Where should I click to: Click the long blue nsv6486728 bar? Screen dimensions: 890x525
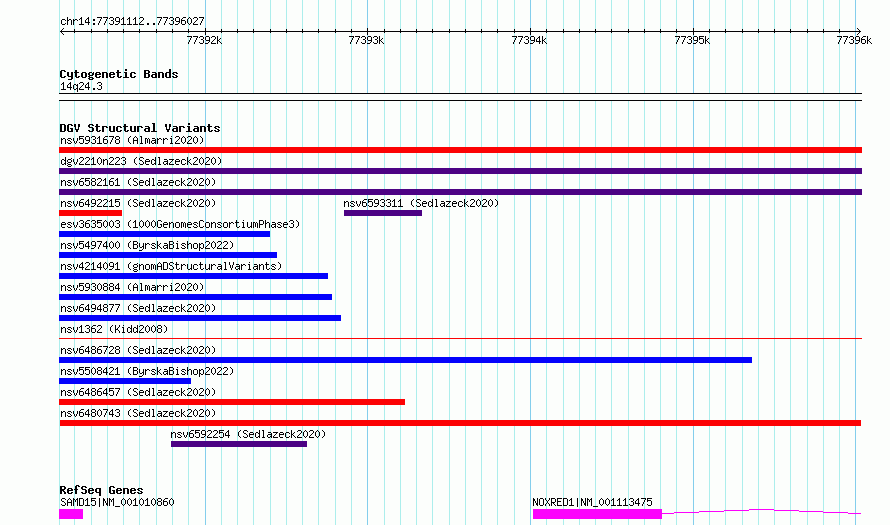point(405,360)
